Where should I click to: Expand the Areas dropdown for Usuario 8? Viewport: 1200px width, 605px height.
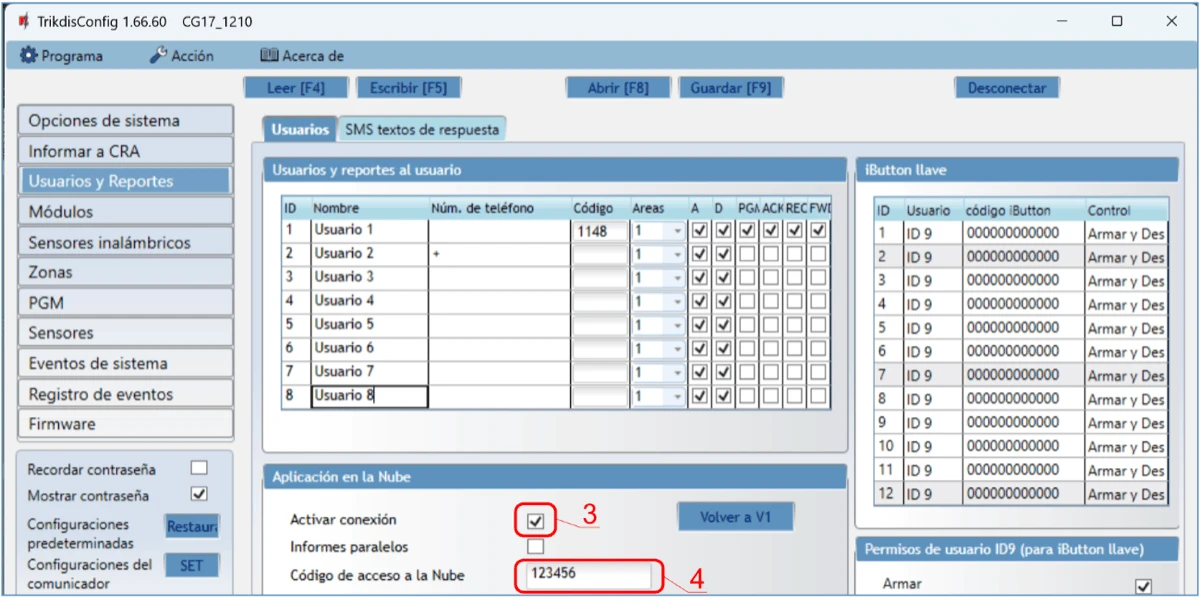(677, 396)
